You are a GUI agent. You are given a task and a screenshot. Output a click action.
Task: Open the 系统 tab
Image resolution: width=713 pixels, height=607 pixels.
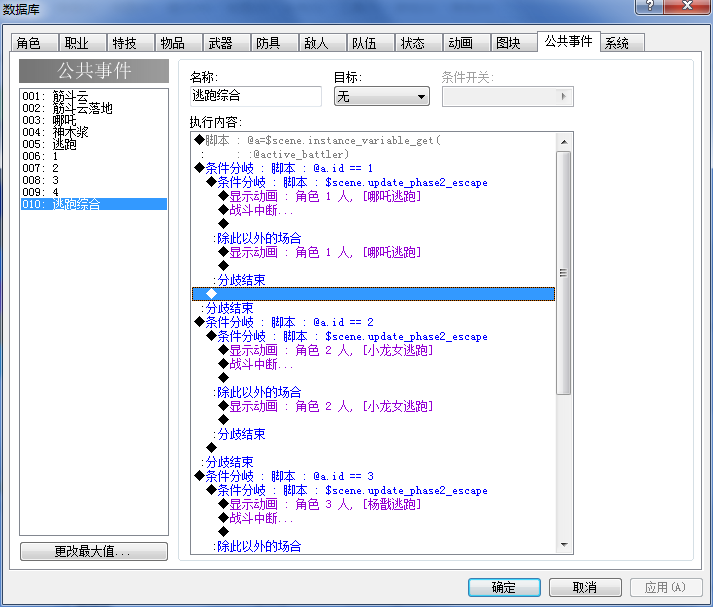623,43
